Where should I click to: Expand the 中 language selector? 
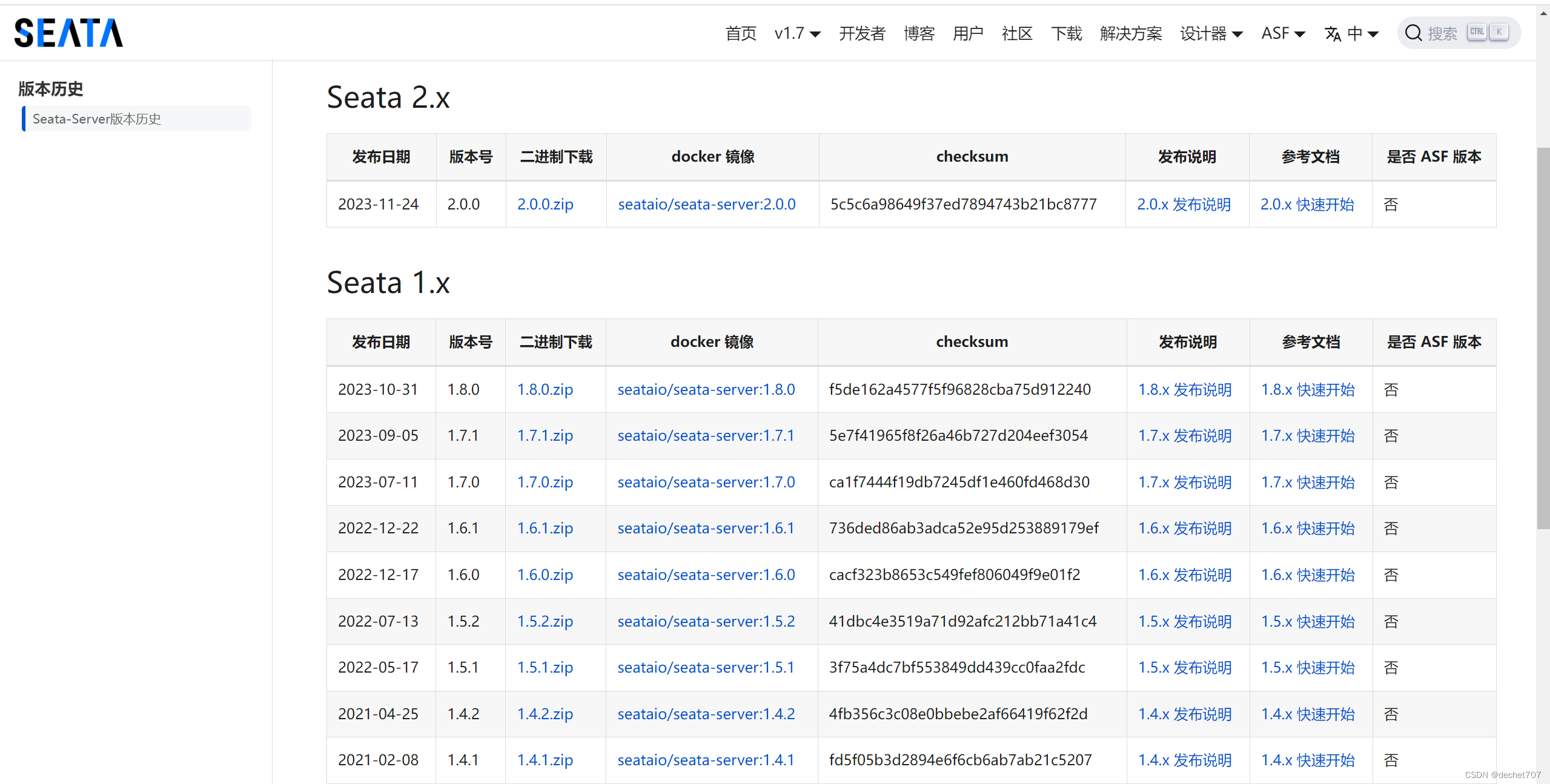click(1361, 33)
